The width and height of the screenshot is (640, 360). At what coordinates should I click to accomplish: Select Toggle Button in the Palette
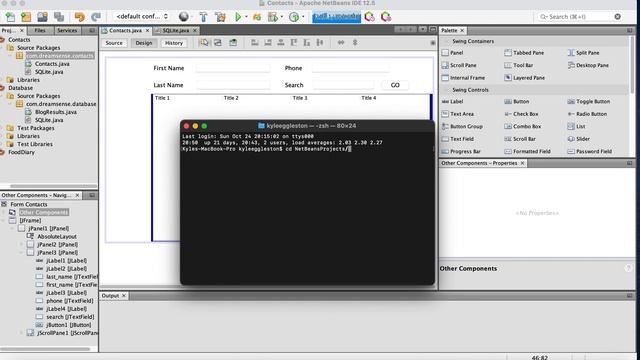(x=589, y=102)
